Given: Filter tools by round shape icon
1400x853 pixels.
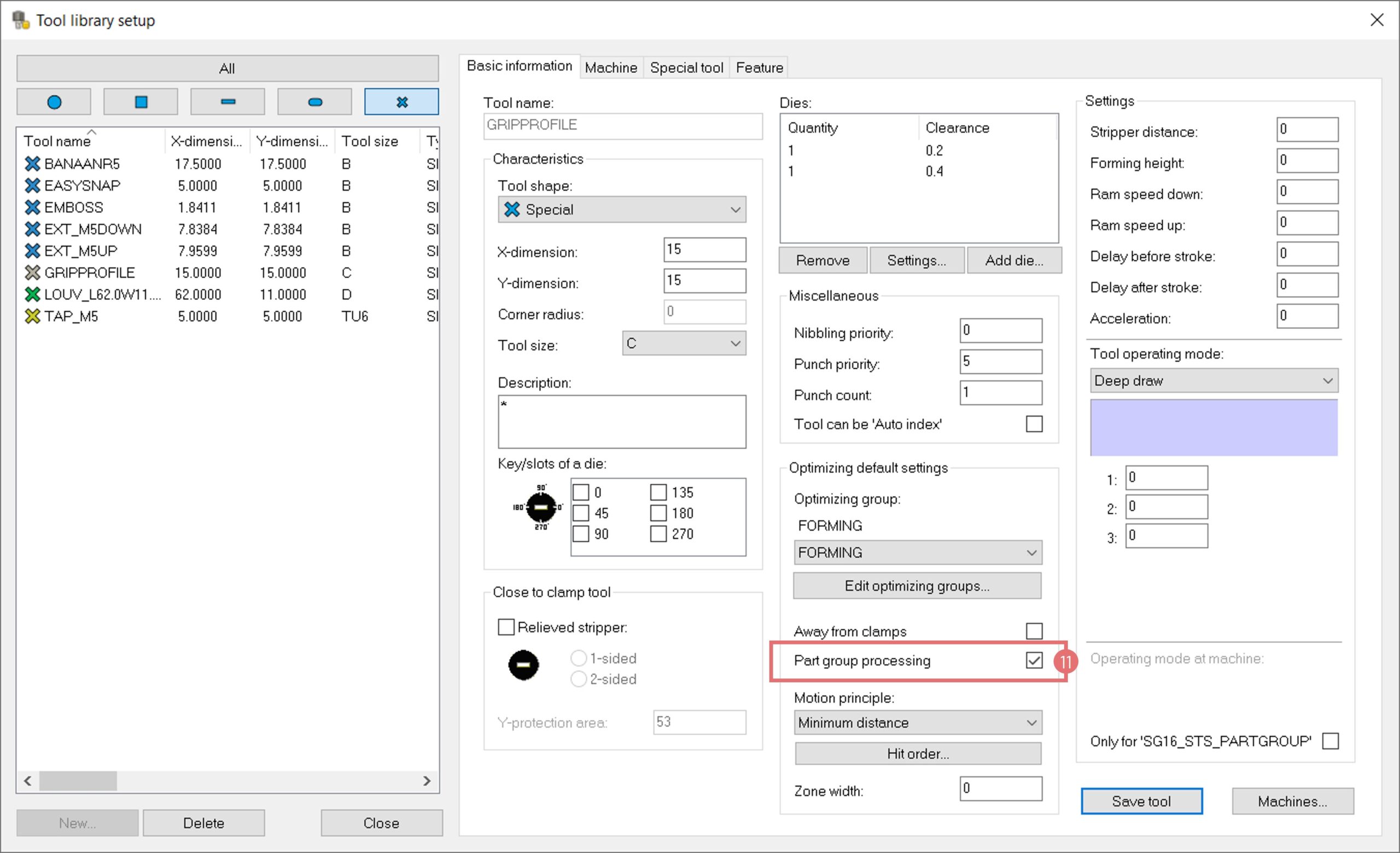Looking at the screenshot, I should [54, 102].
